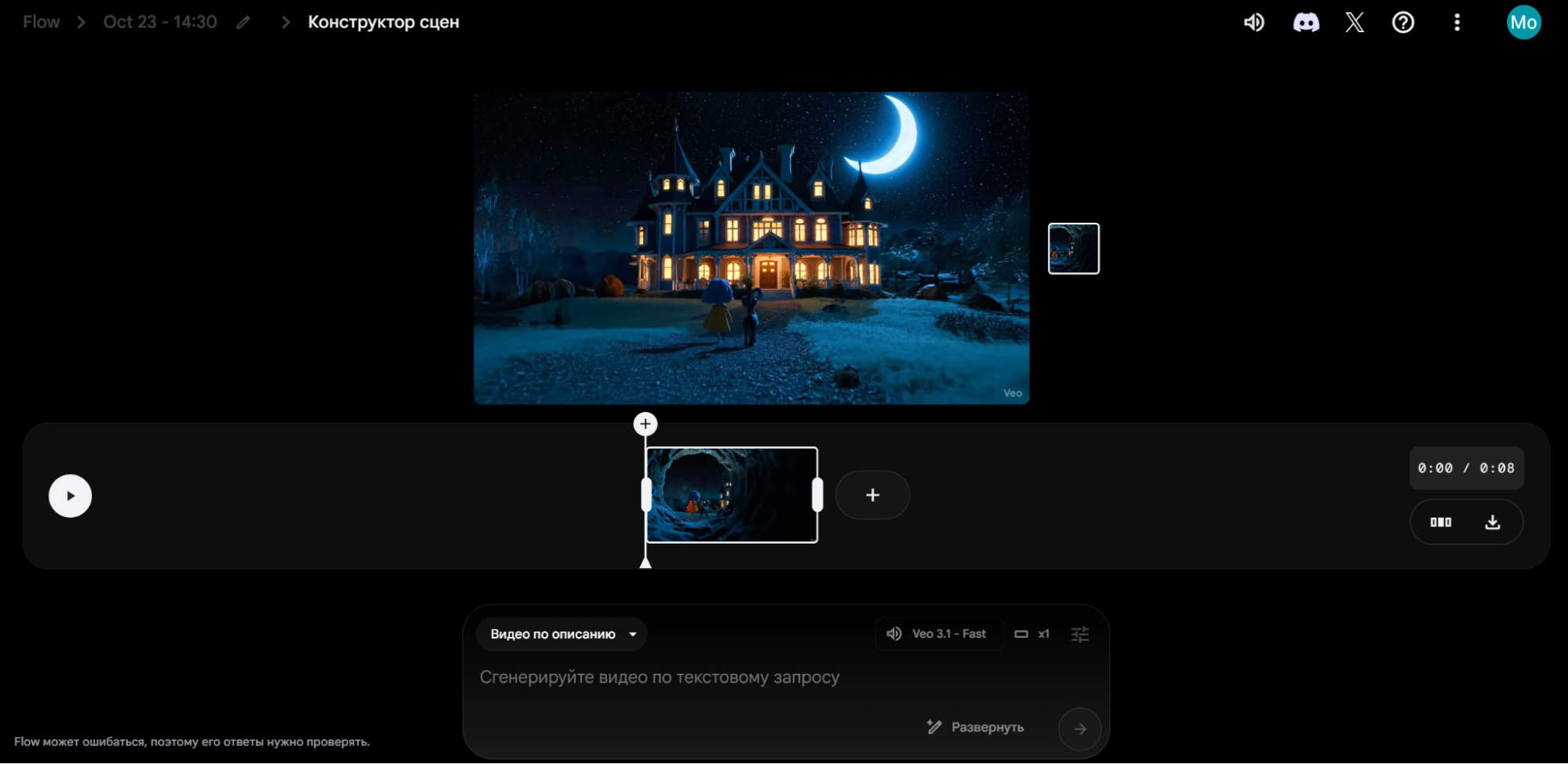Image resolution: width=1568 pixels, height=764 pixels.
Task: Play the scene in the timeline
Action: pyautogui.click(x=71, y=496)
